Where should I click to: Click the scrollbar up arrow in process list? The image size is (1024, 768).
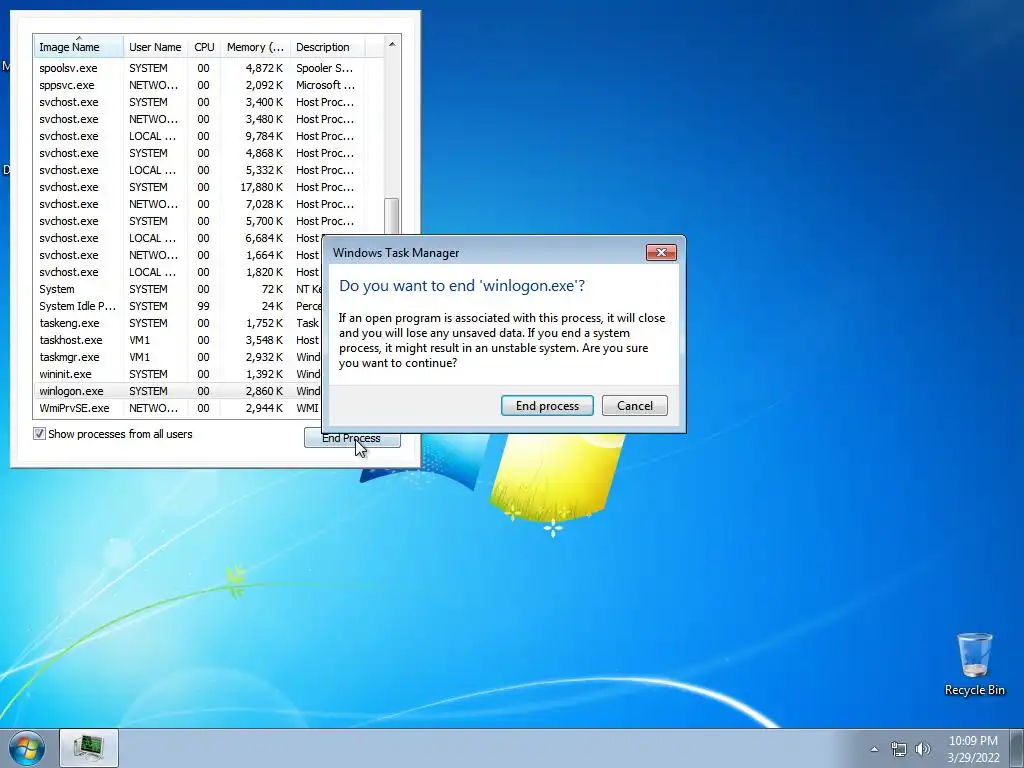[392, 44]
